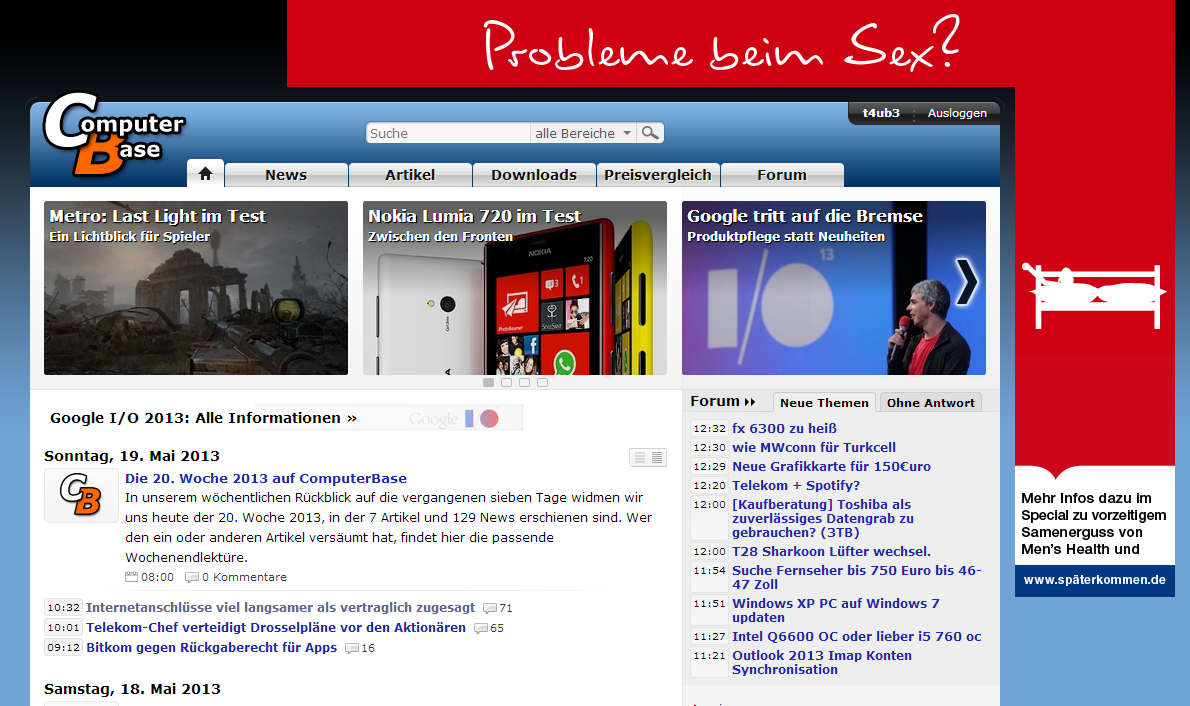
Task: Open 71 comments bubble for Internetanschlüsse article
Action: 498,608
